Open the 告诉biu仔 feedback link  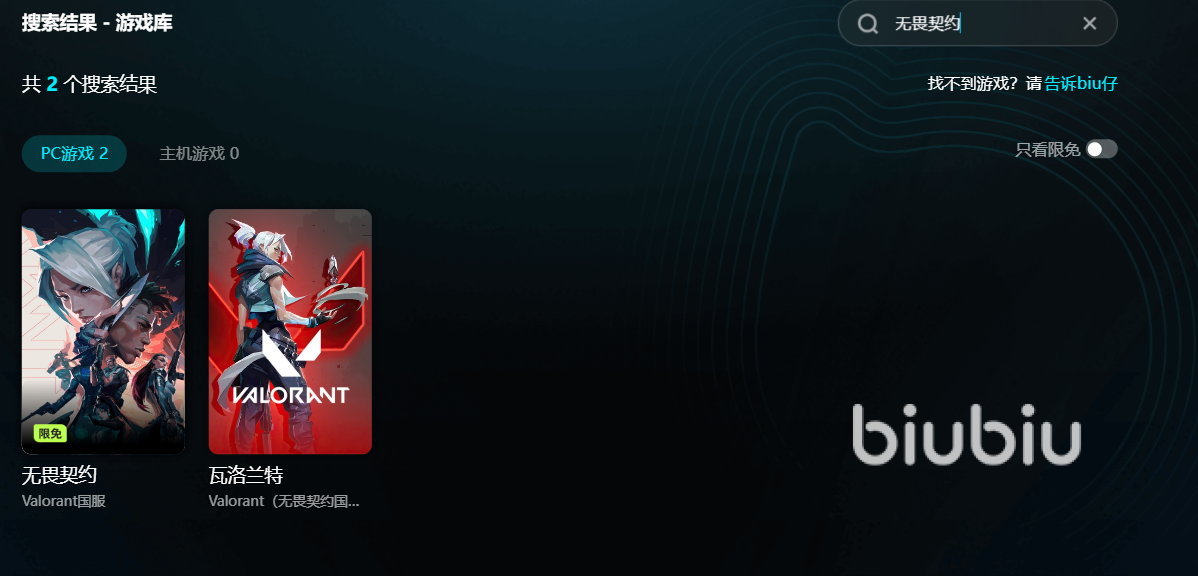pos(1081,83)
